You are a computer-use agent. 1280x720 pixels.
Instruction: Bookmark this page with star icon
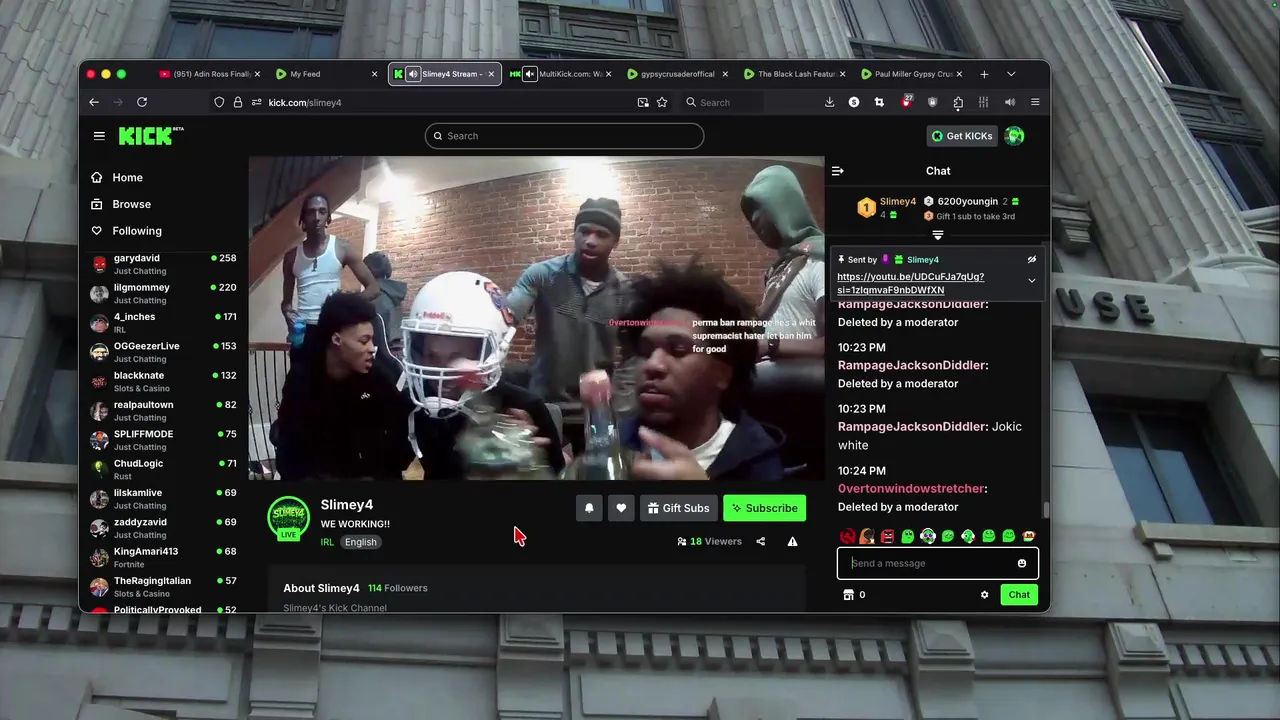point(662,102)
